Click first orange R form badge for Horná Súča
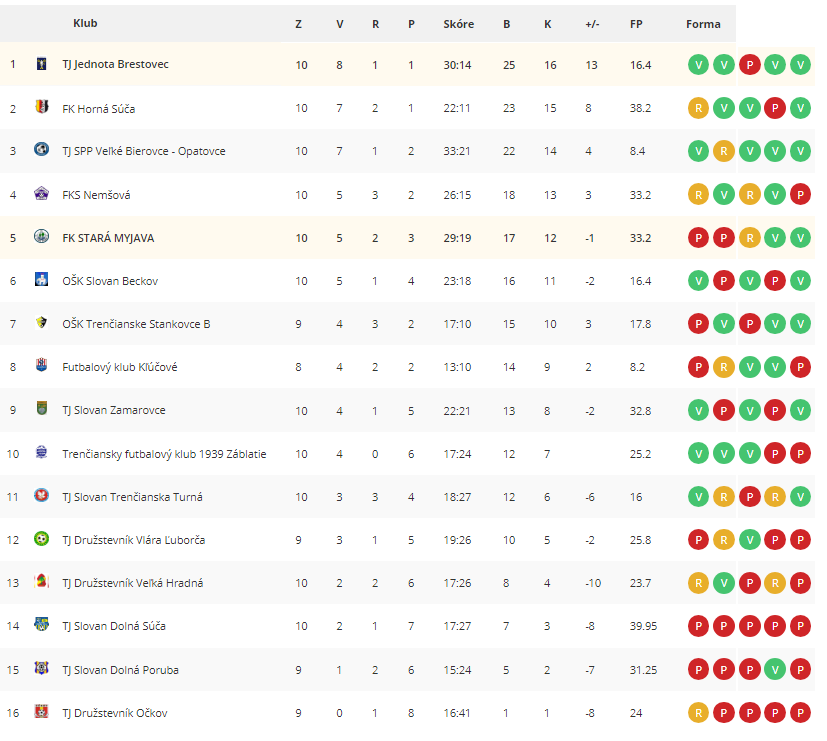This screenshot has width=827, height=741. coord(698,108)
